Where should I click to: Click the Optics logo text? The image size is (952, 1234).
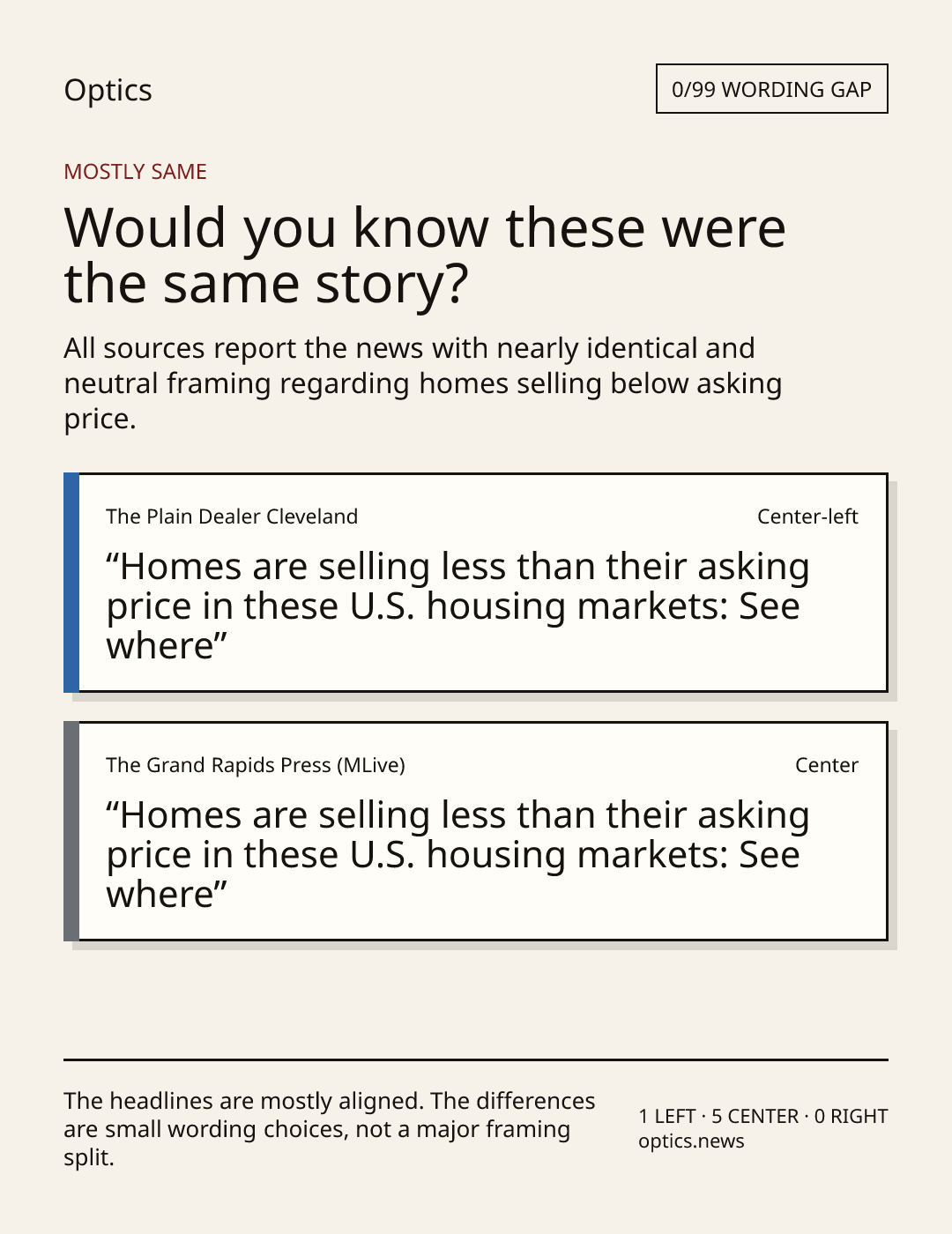(108, 90)
